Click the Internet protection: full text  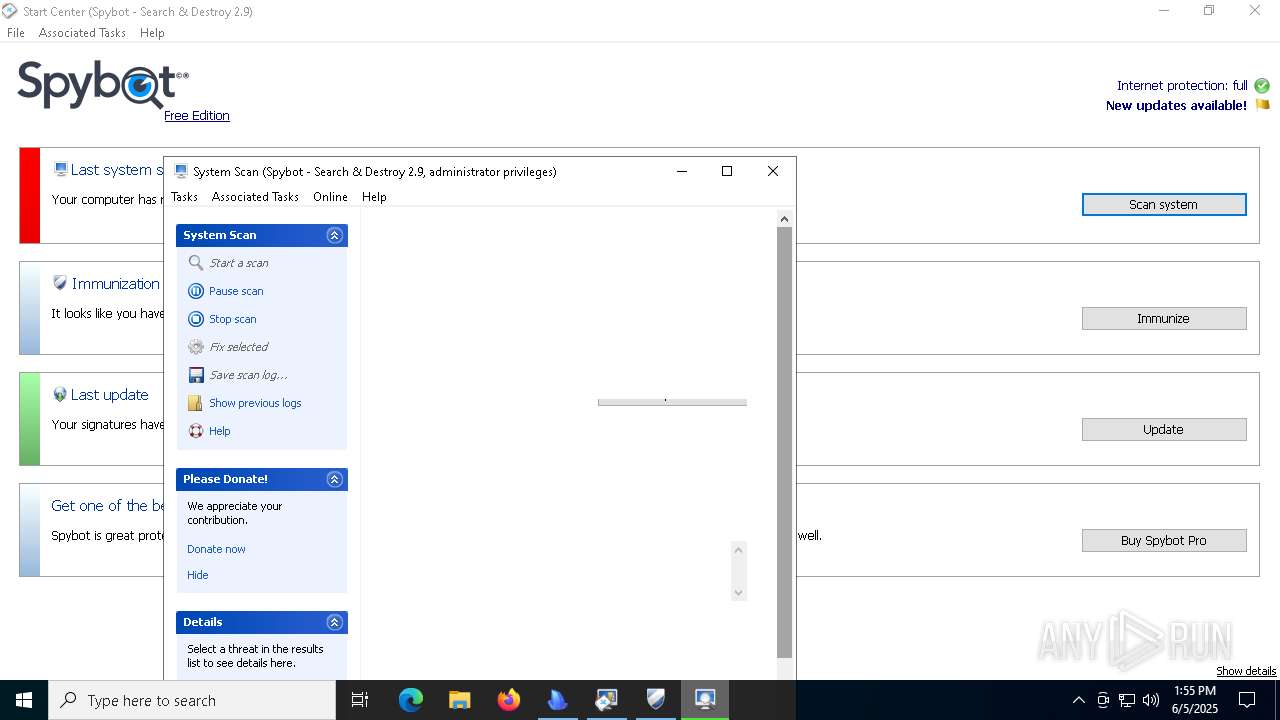click(1182, 86)
